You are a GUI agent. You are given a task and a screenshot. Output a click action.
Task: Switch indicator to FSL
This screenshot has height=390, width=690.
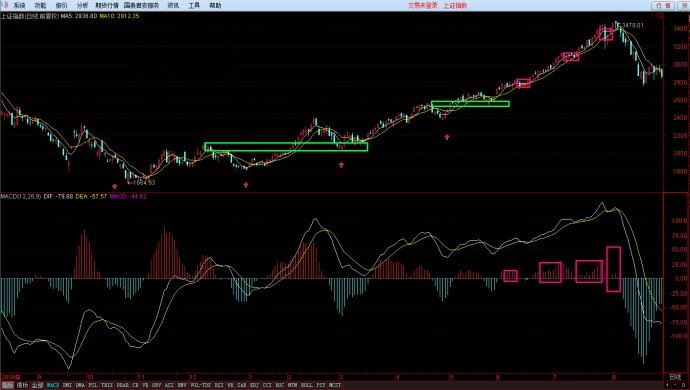tap(93, 385)
